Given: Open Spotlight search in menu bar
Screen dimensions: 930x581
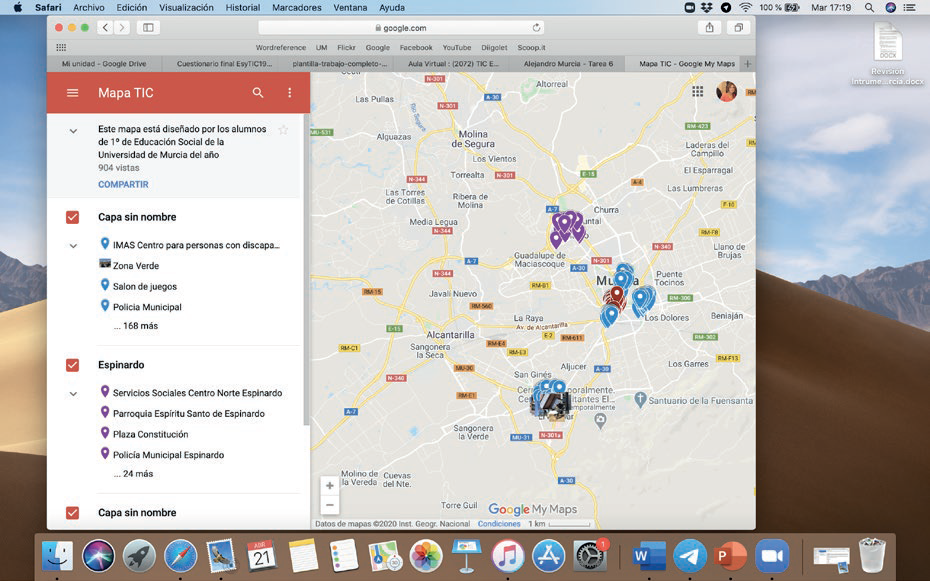Looking at the screenshot, I should click(869, 8).
